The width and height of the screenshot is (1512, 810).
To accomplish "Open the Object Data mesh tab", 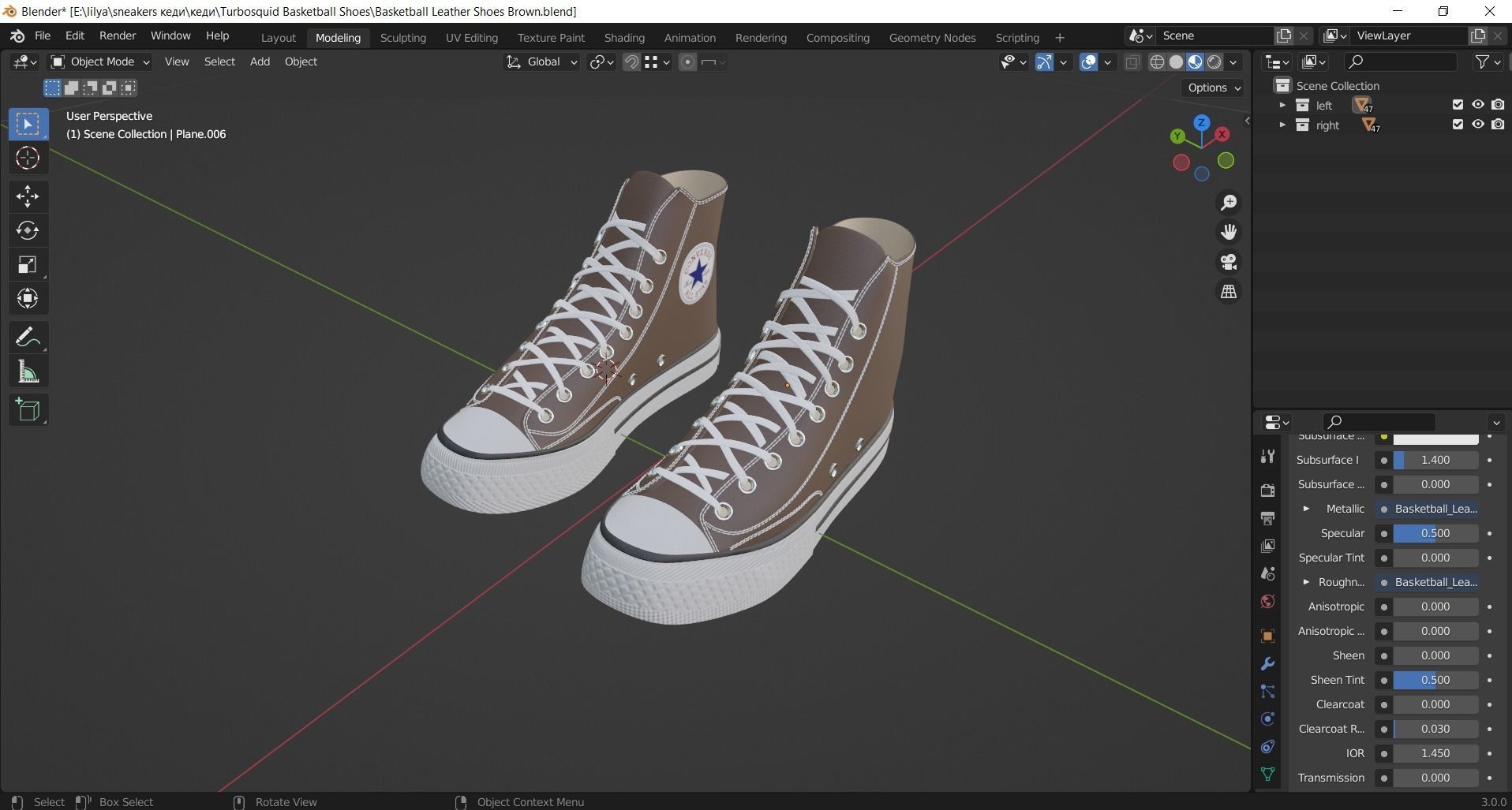I will point(1267,775).
